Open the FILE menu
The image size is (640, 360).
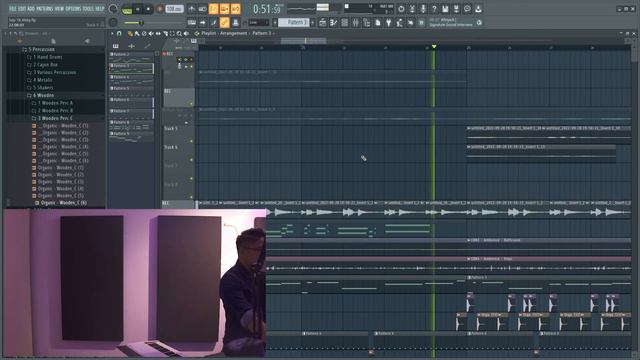pos(13,9)
